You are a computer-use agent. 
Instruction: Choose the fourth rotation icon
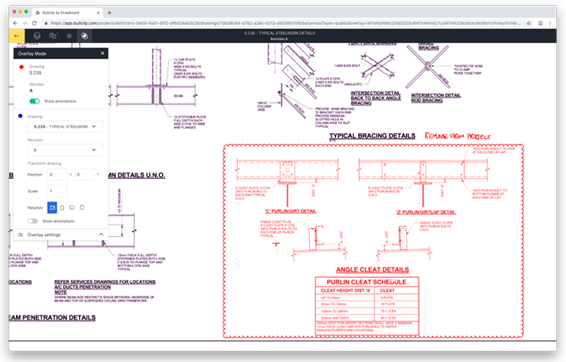pyautogui.click(x=82, y=208)
